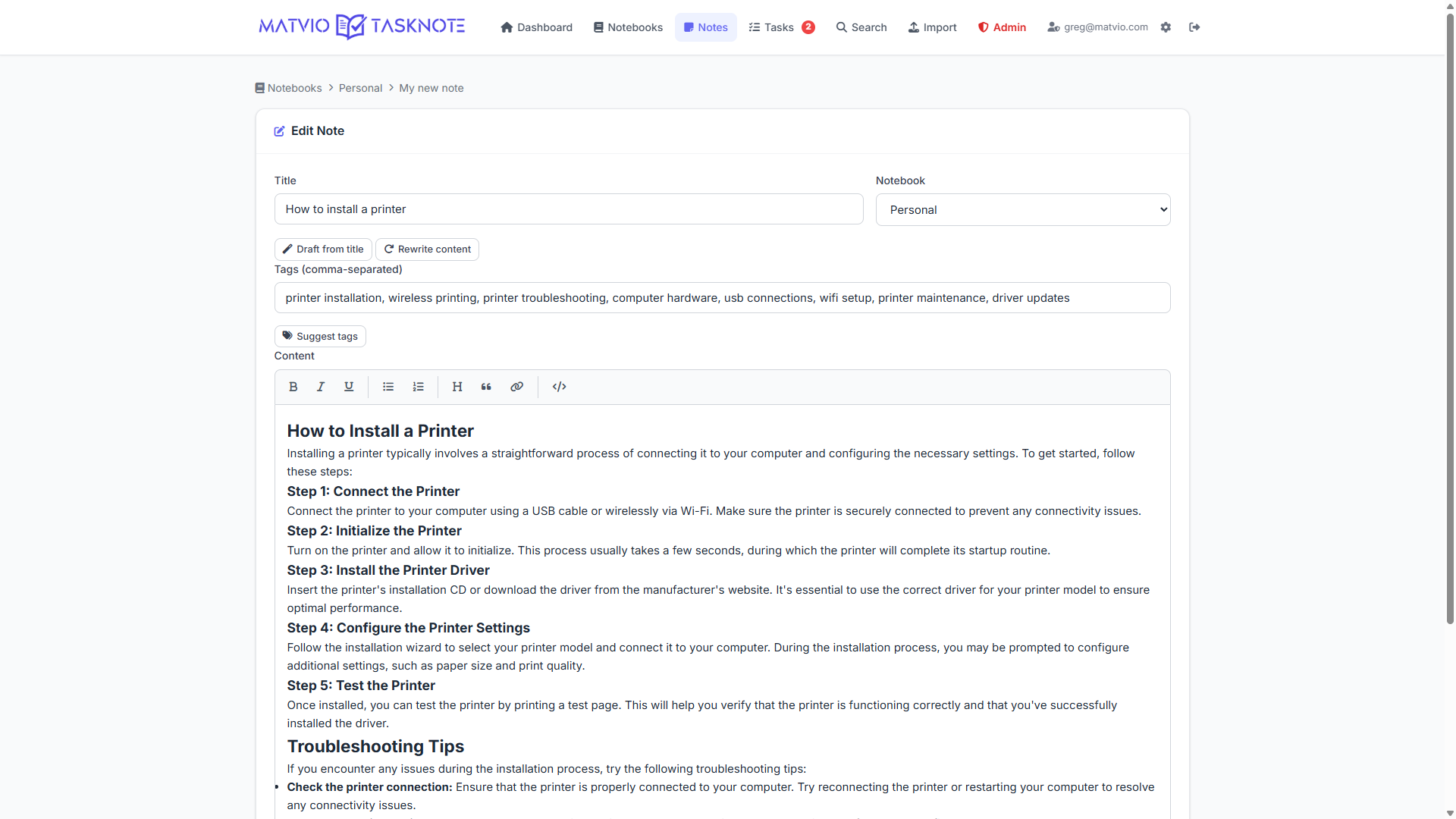Insert a bulleted list

(x=388, y=387)
